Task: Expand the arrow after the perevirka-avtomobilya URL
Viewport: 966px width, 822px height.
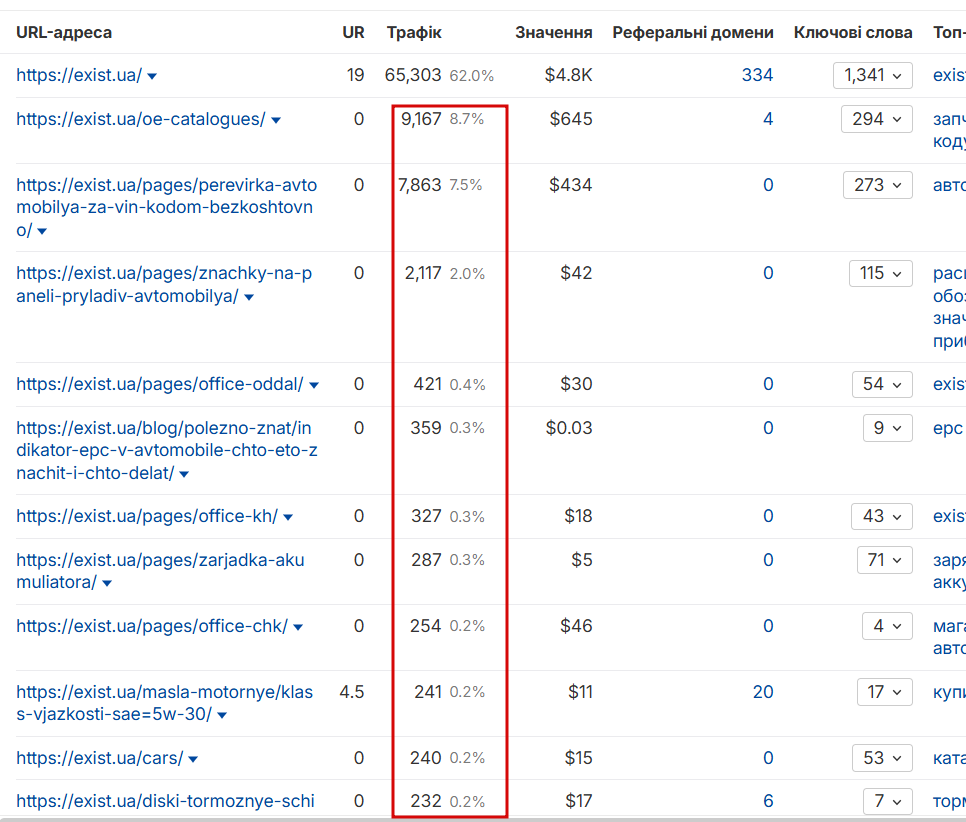Action: pyautogui.click(x=42, y=232)
